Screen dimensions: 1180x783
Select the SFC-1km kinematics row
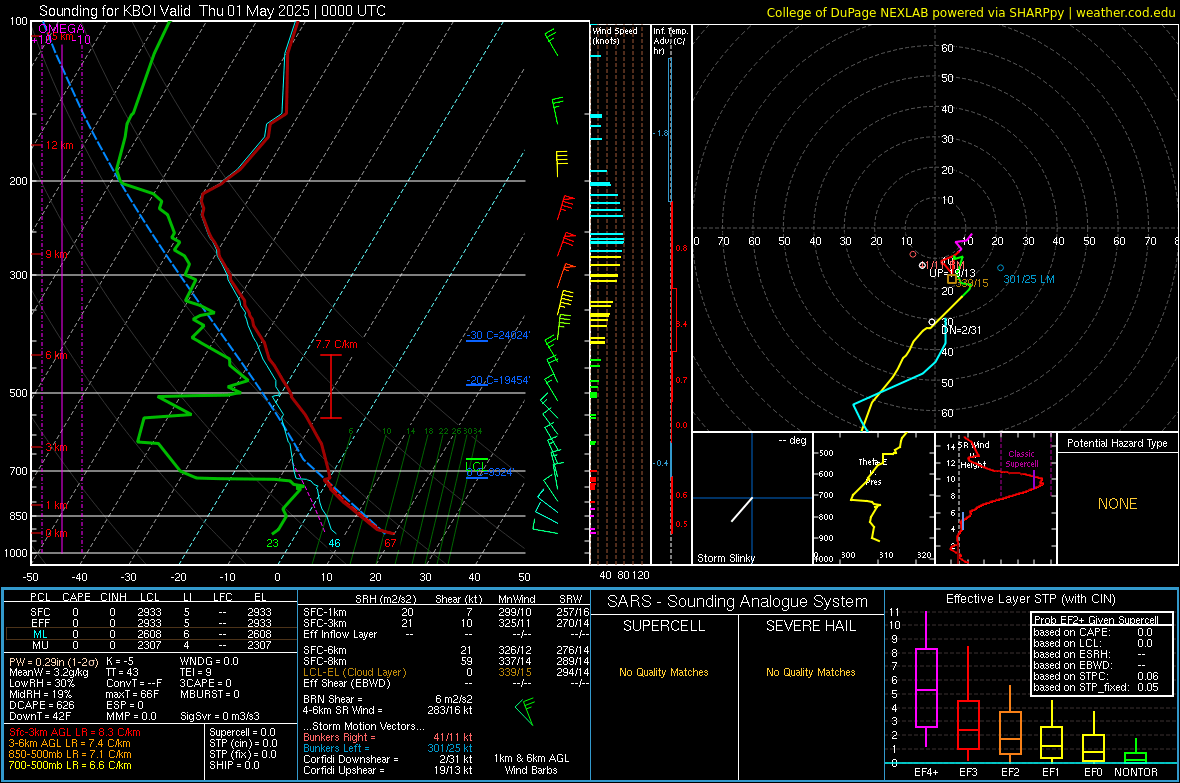446,612
